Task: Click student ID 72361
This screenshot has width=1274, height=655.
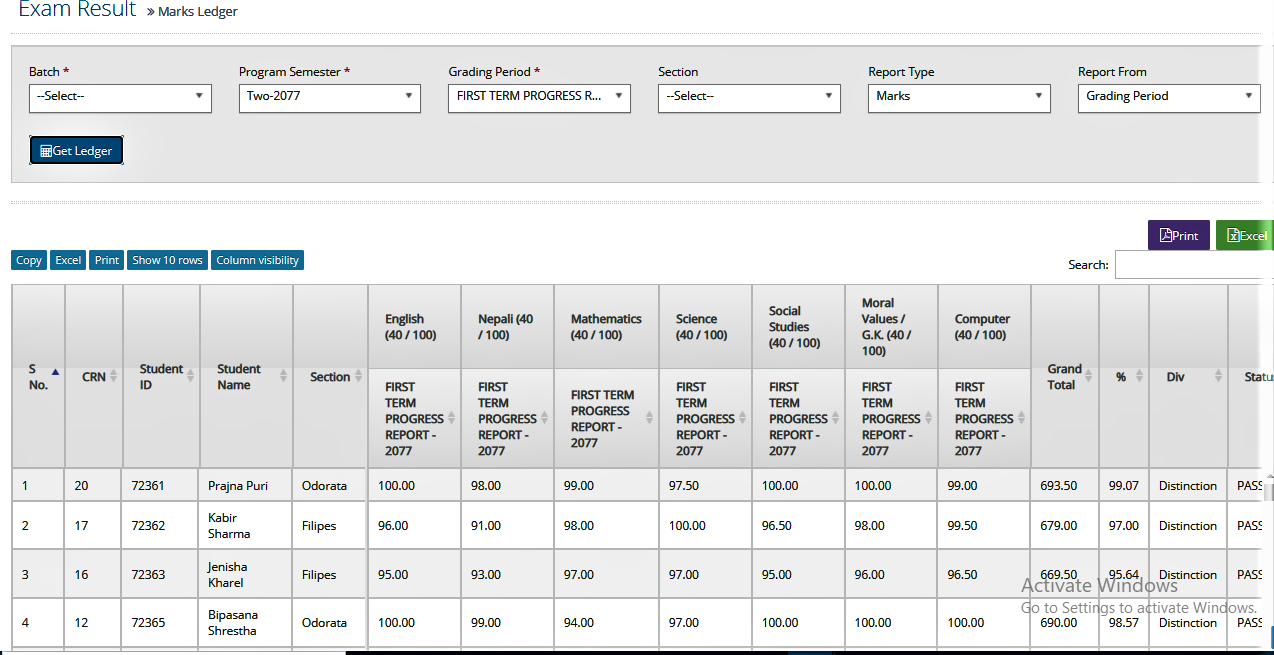Action: tap(148, 486)
